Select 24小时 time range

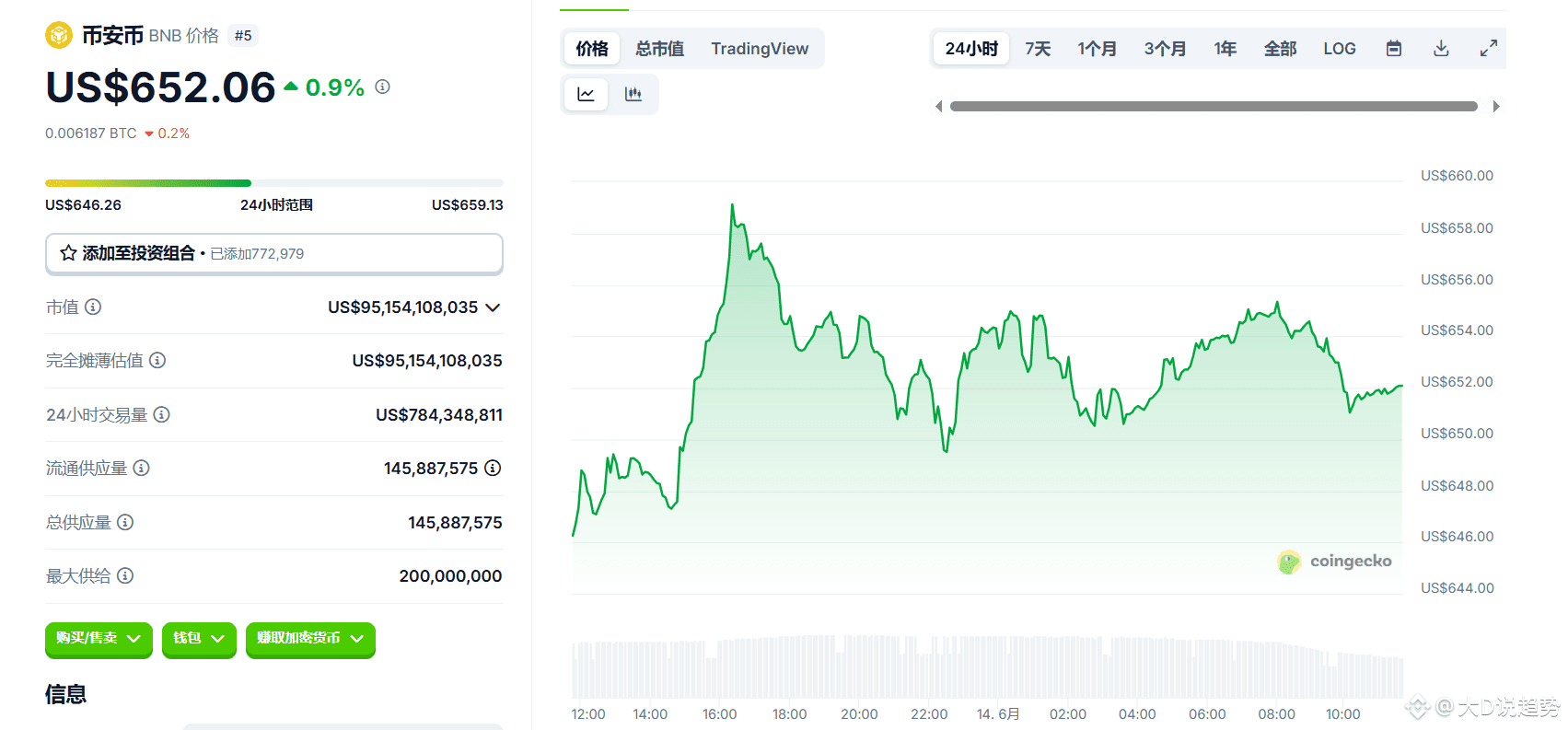(971, 49)
